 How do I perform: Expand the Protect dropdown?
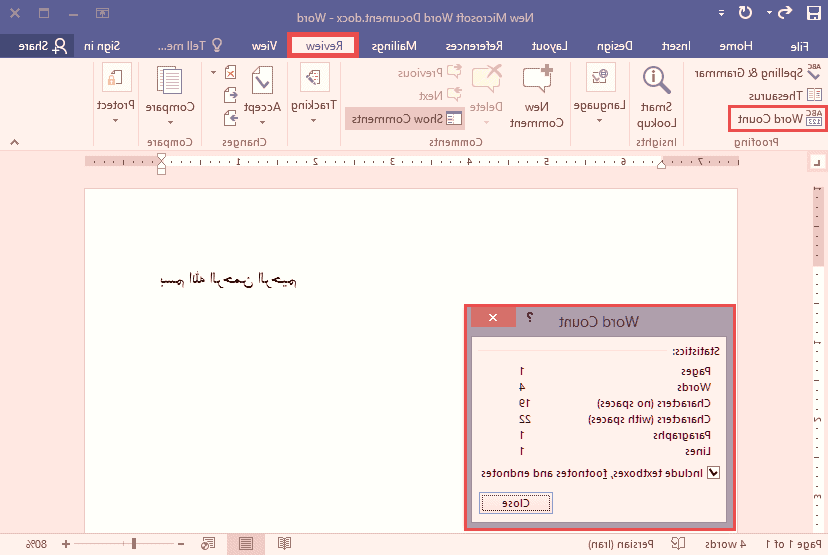click(116, 120)
